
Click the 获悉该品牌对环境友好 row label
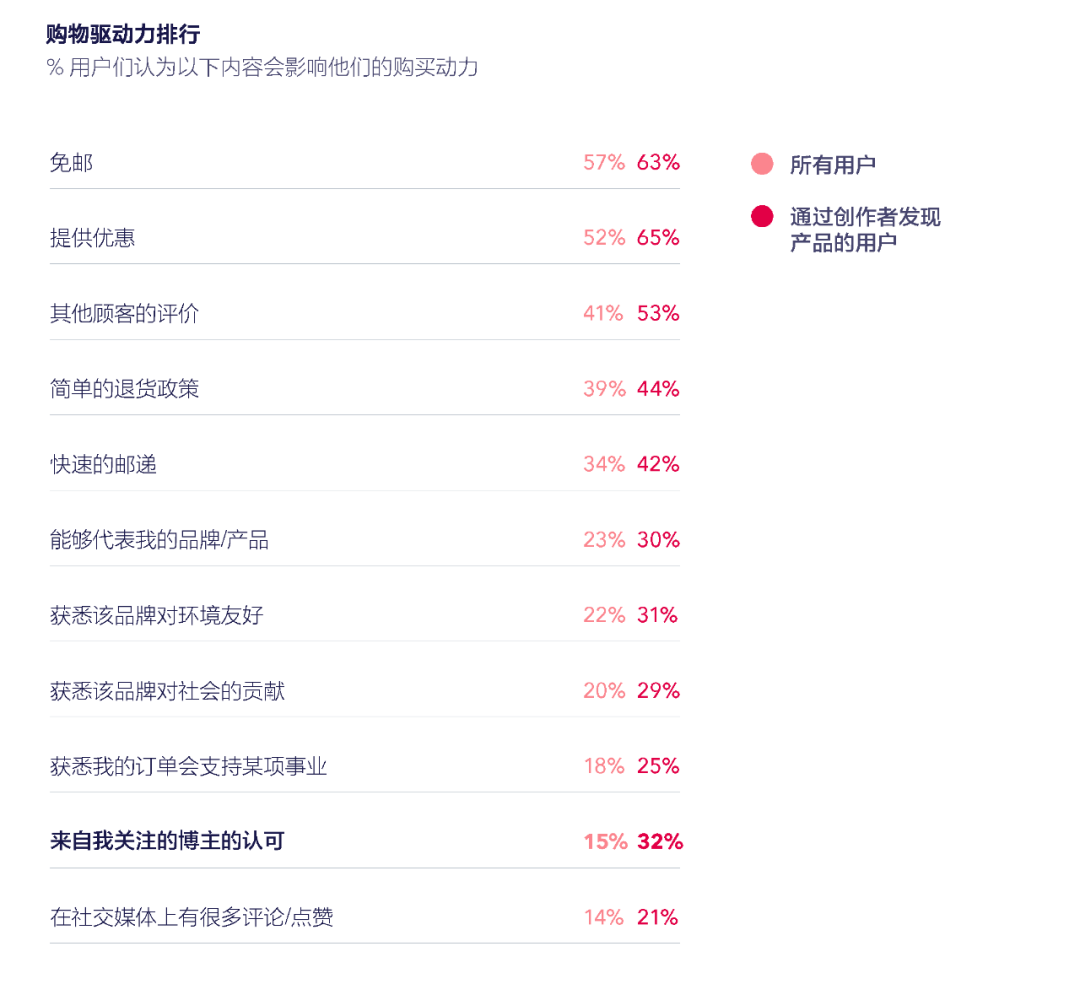pos(156,615)
